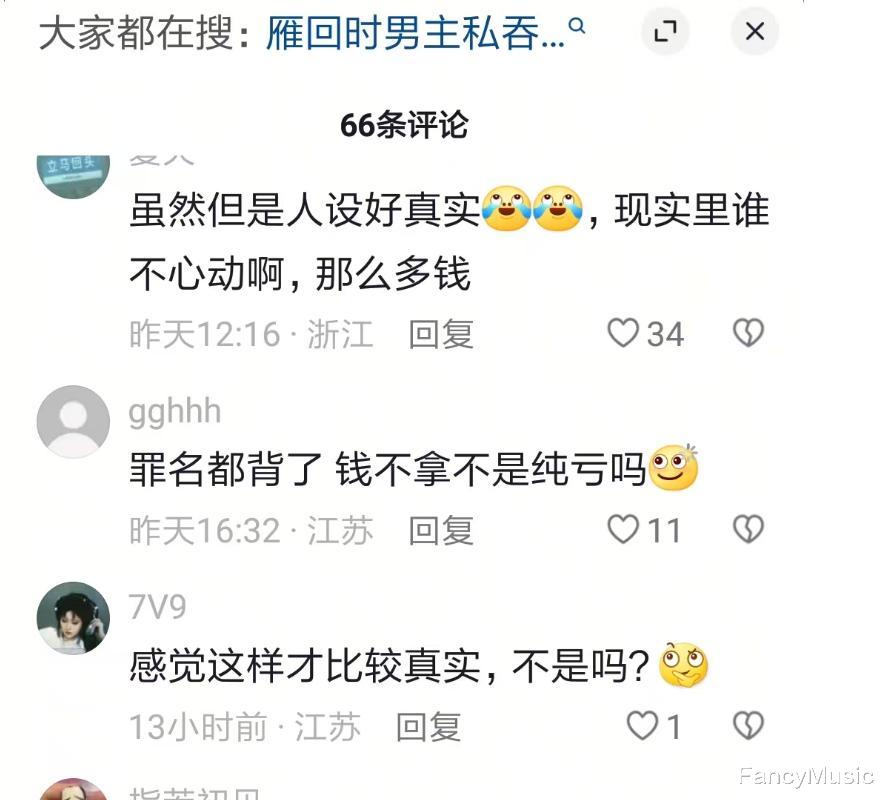
Task: Dislike the comment with 34 likes
Action: [748, 333]
